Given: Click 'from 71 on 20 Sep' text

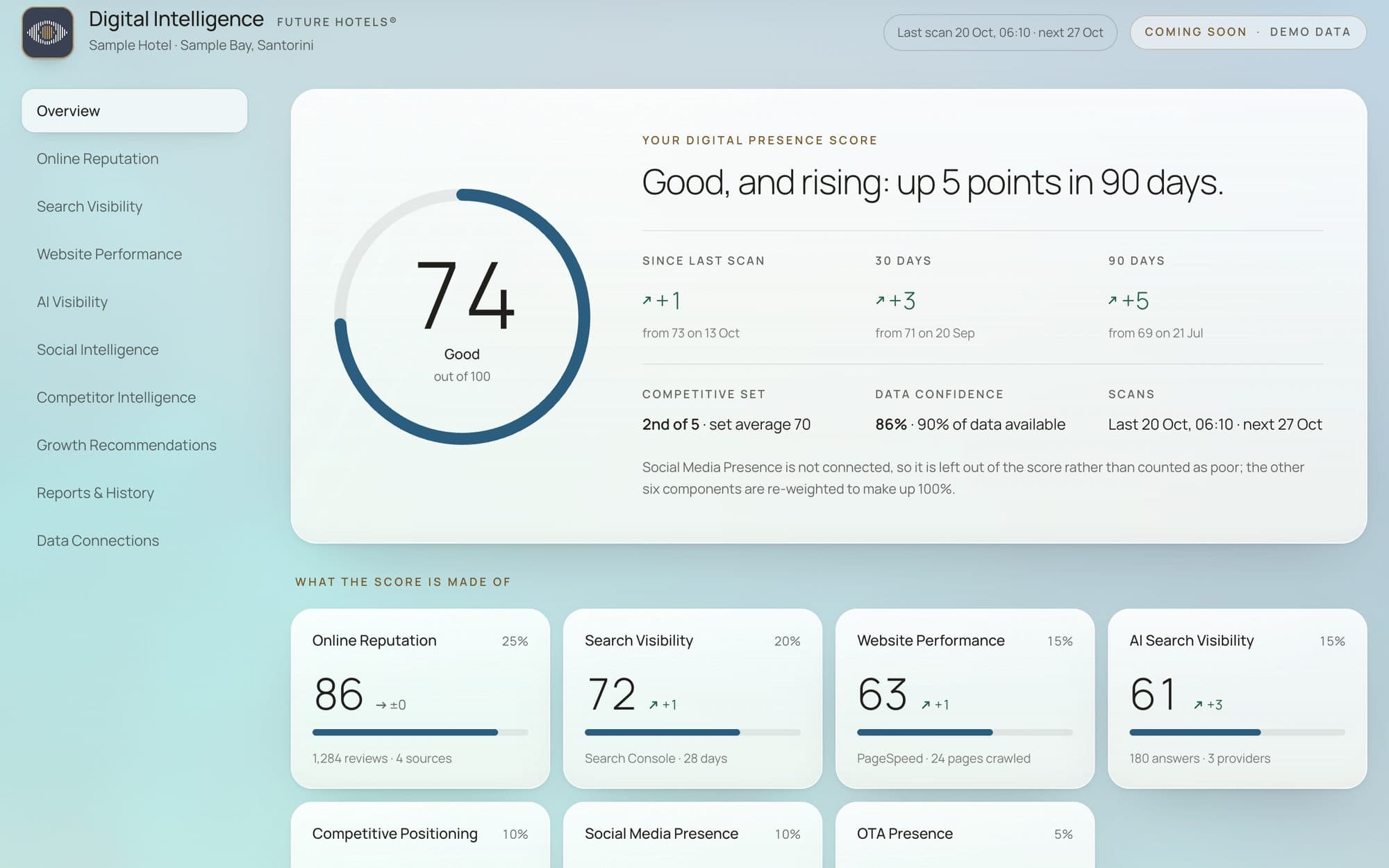Looking at the screenshot, I should 924,333.
